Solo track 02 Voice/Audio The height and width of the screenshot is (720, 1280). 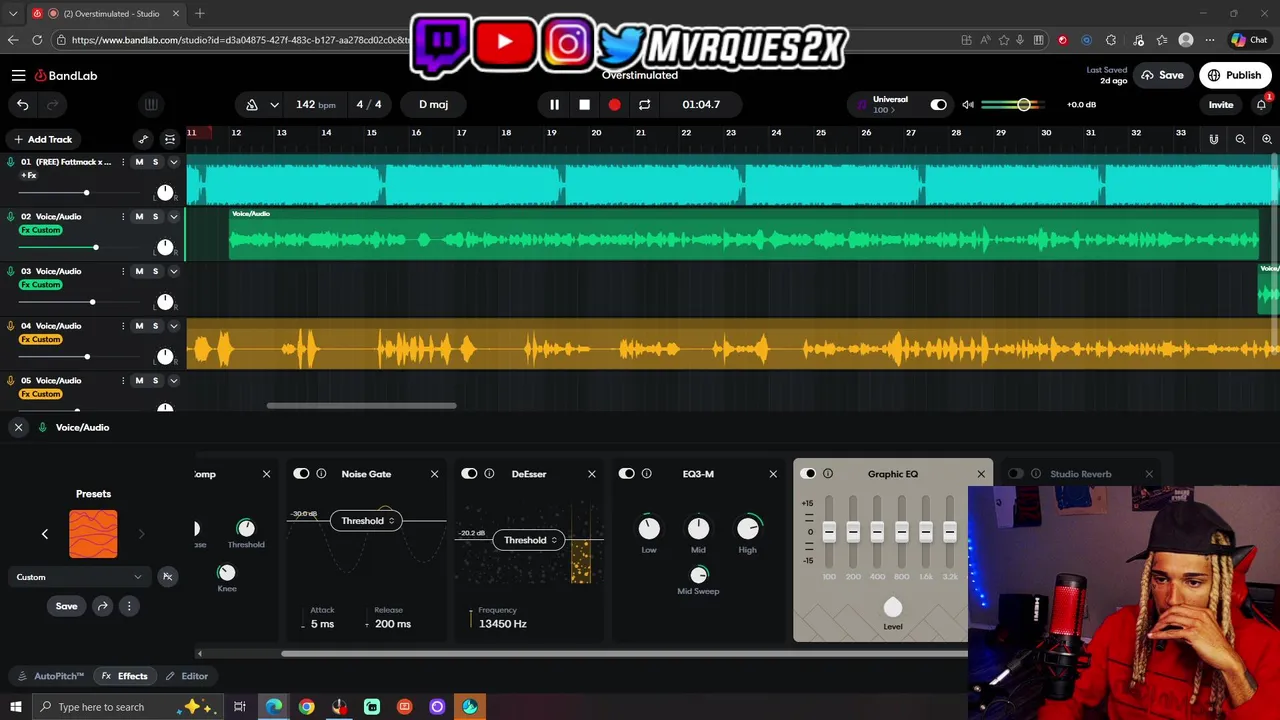point(155,217)
